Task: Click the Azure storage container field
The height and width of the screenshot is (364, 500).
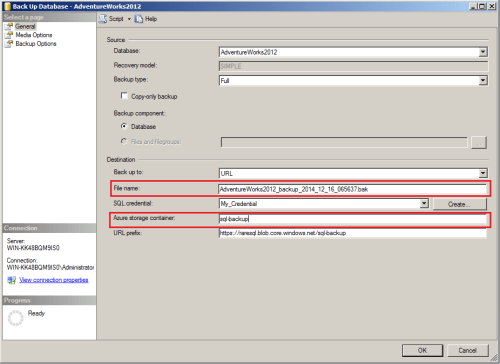Action: click(x=352, y=219)
